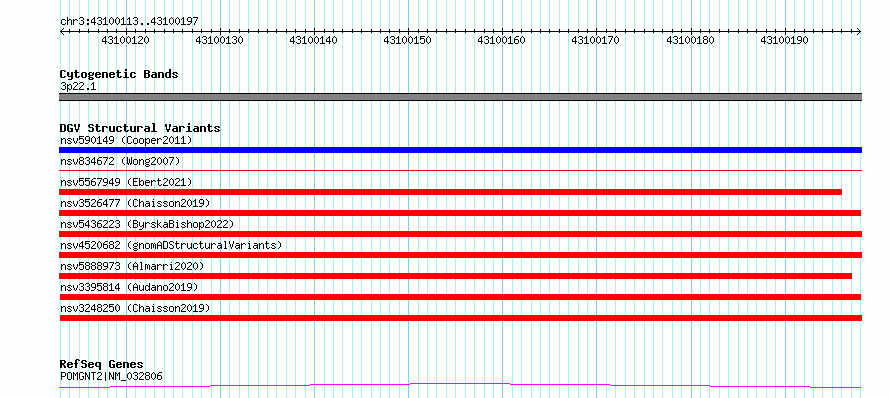The image size is (890, 398).
Task: Click ruler position 43100120
Action: coord(125,40)
